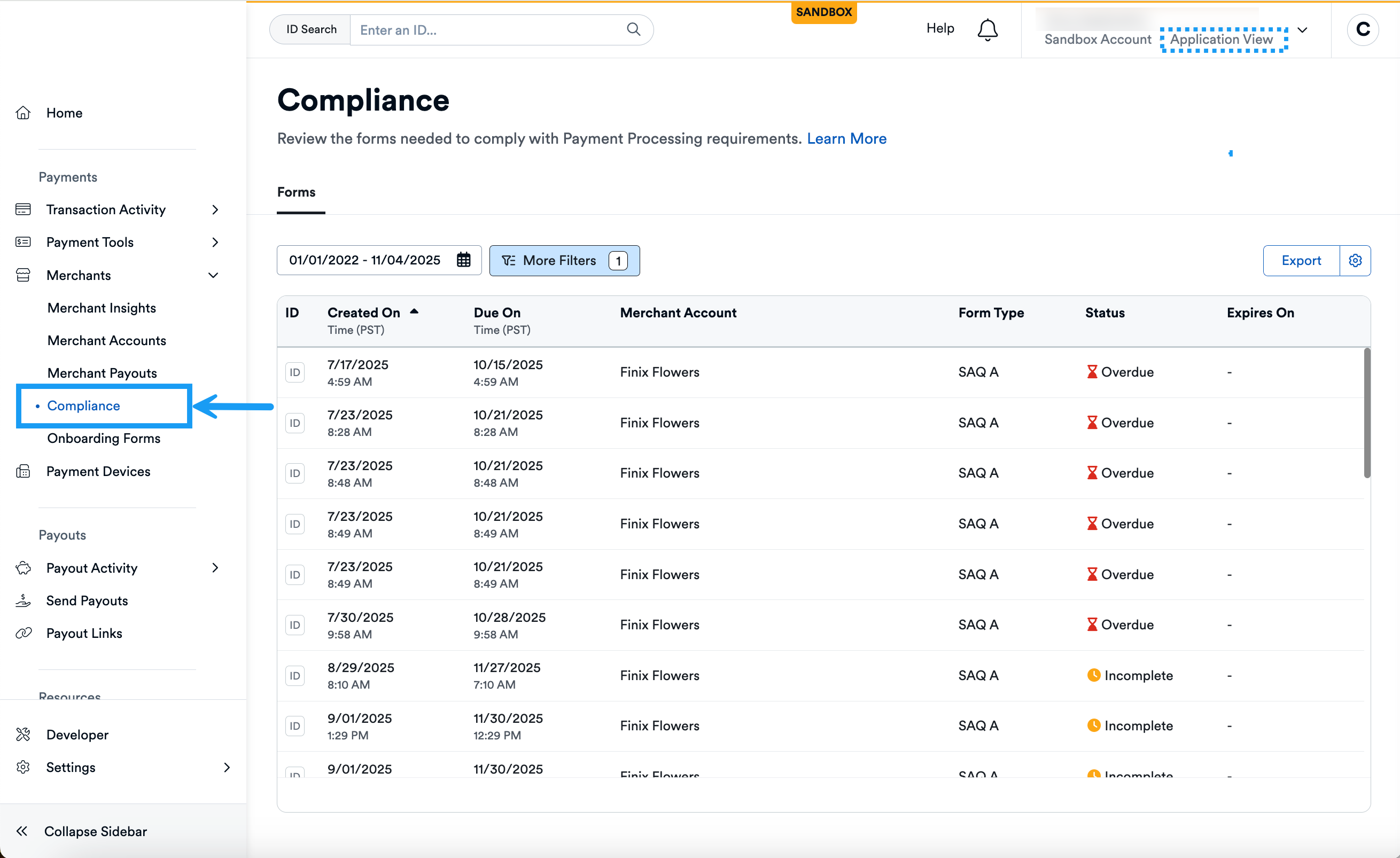The height and width of the screenshot is (858, 1400).
Task: Click the Payment Tools icon in sidebar
Action: click(x=24, y=241)
